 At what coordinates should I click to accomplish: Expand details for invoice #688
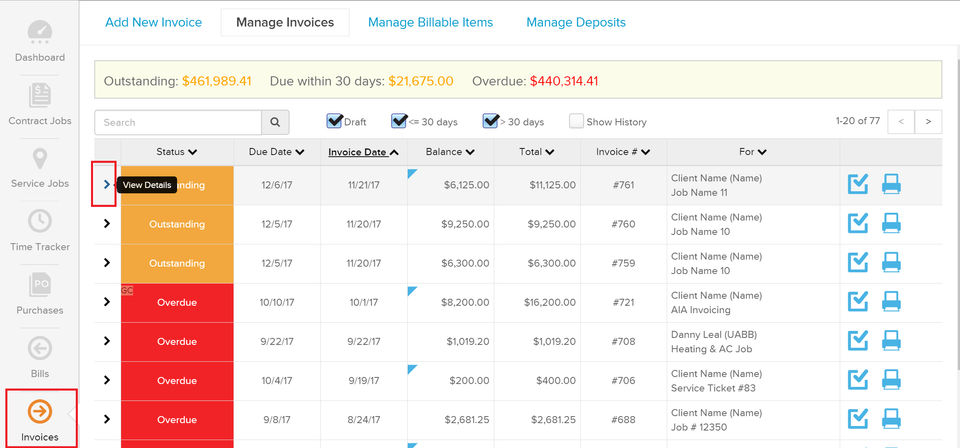pyautogui.click(x=107, y=419)
